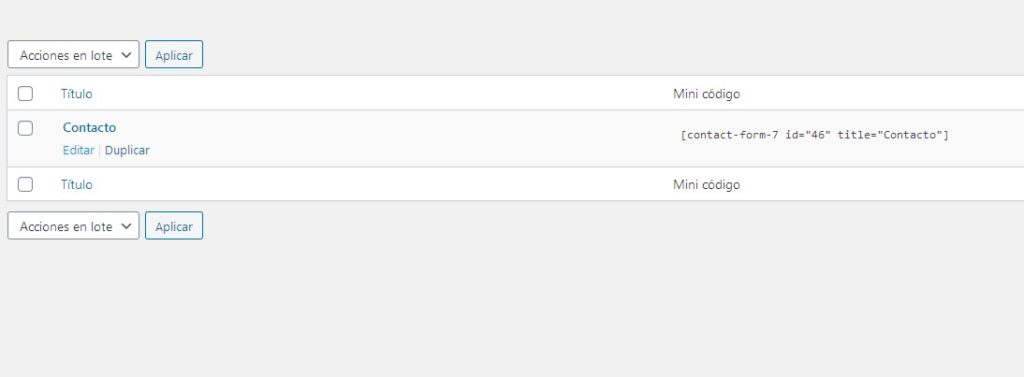Select the contact-form-7 shortcode field
This screenshot has height=377, width=1024.
coord(814,135)
